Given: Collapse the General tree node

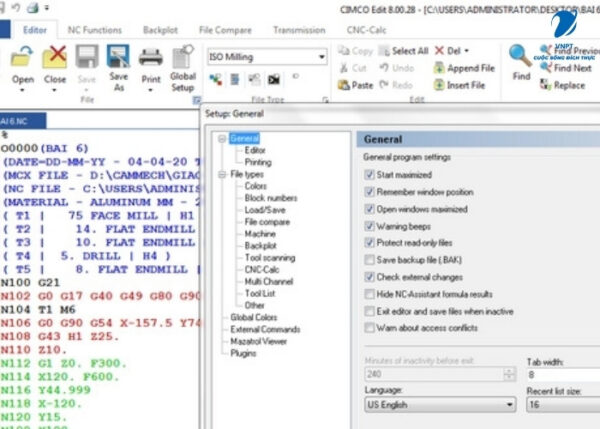Looking at the screenshot, I should click(x=222, y=139).
